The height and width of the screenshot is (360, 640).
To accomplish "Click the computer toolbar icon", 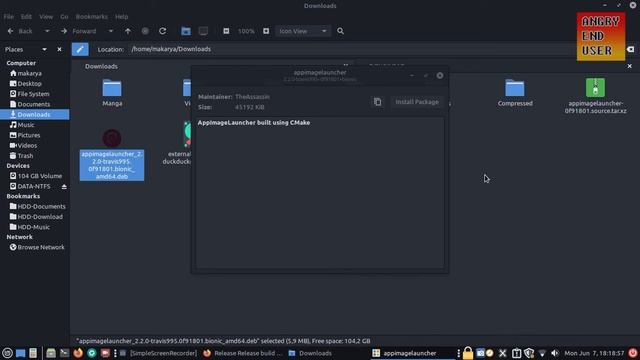I will [x=203, y=31].
